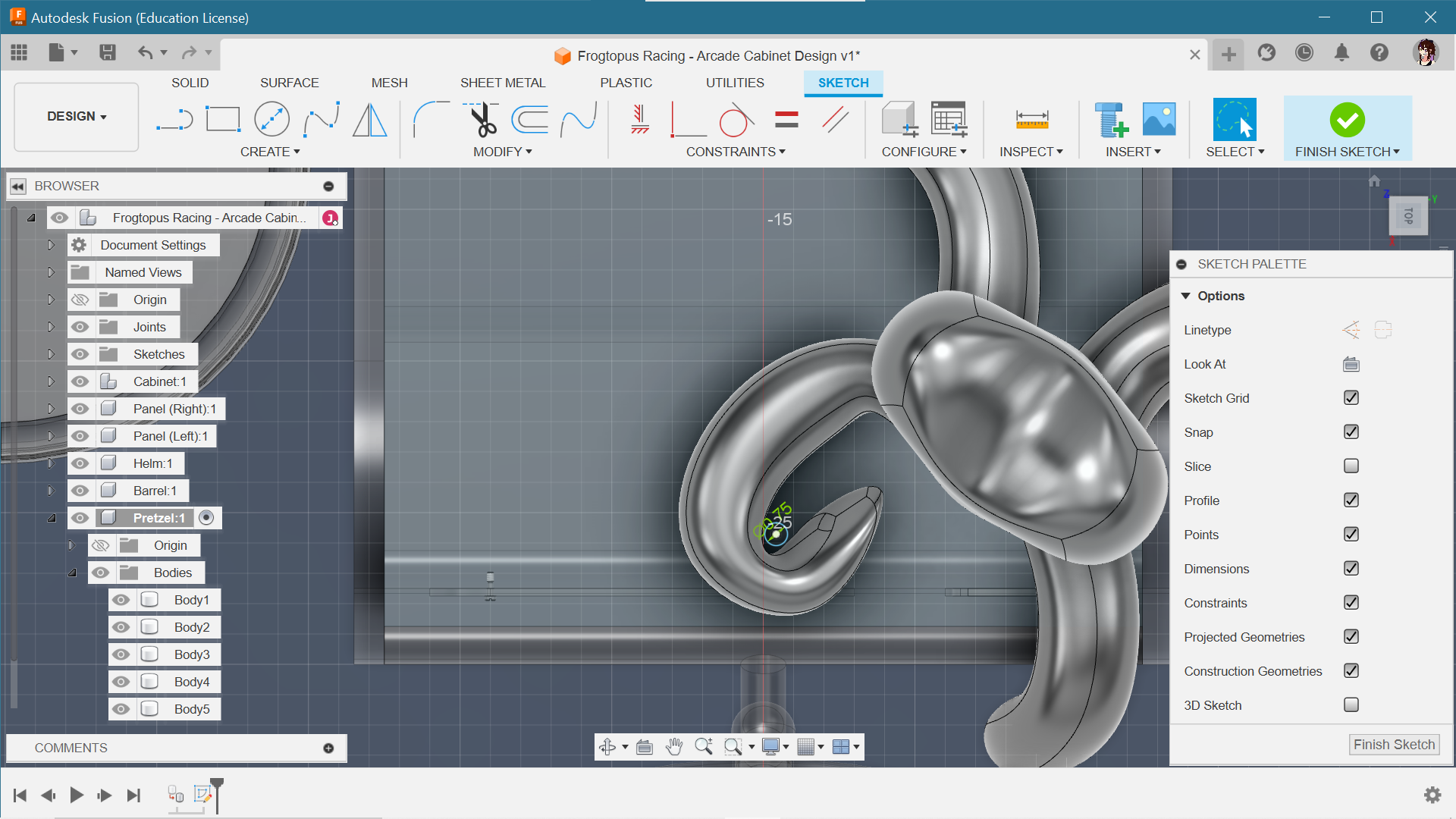1456x819 pixels.
Task: Open the Change Parameters table icon
Action: pos(949,120)
